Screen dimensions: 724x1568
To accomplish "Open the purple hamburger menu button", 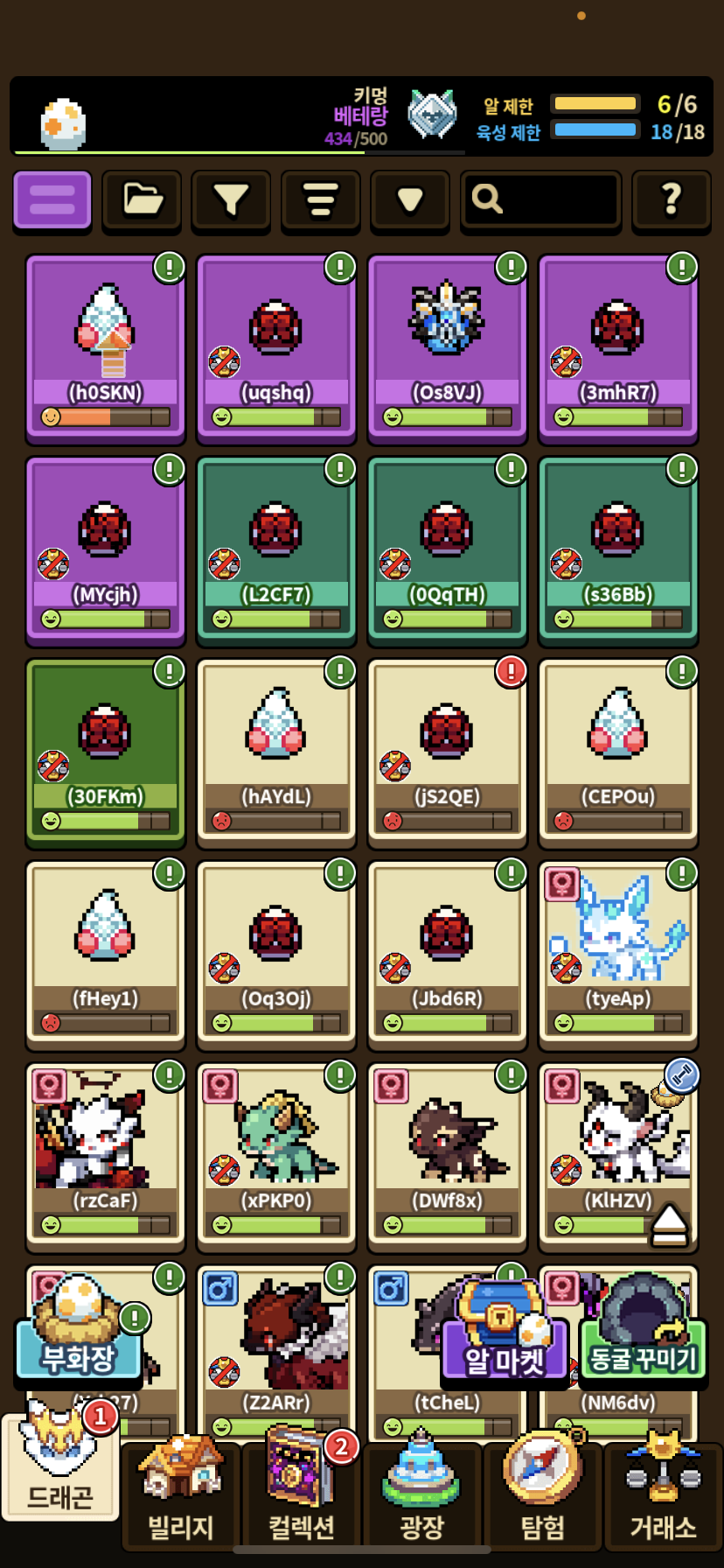I will pyautogui.click(x=52, y=200).
